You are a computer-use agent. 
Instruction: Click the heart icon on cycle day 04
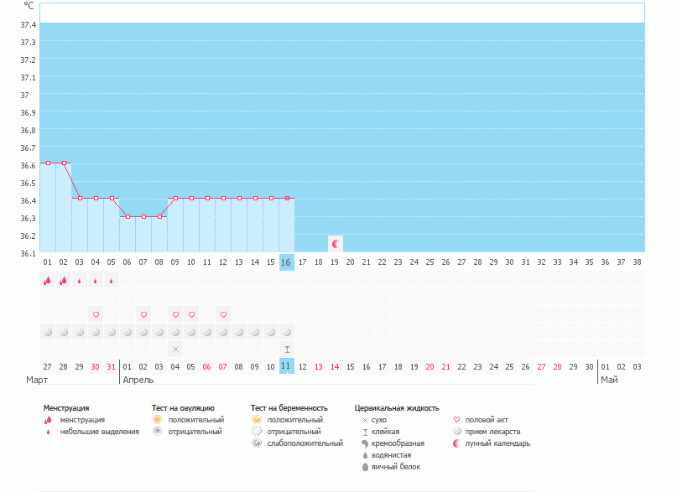95,314
